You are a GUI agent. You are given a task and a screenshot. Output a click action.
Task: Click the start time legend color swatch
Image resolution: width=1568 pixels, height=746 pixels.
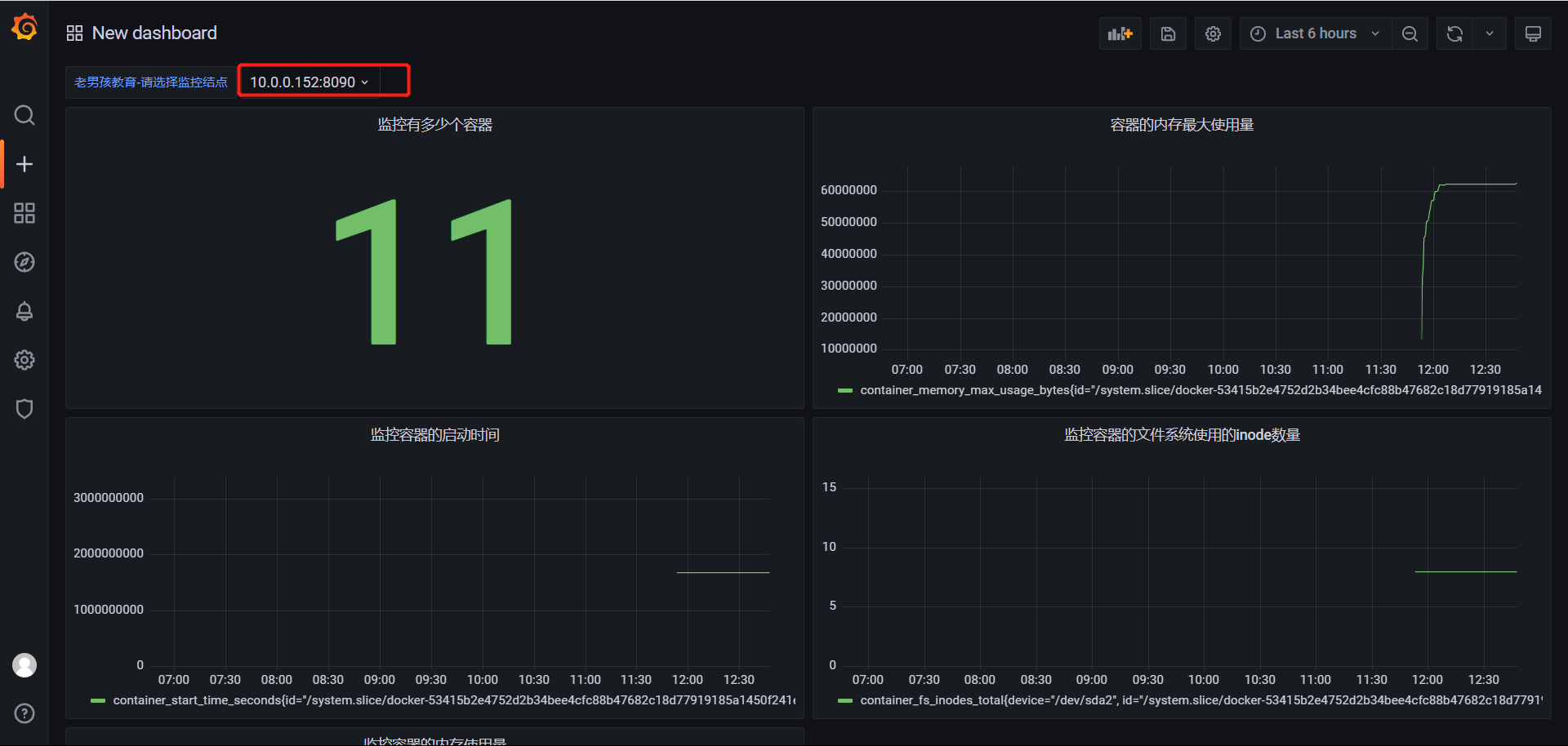click(x=98, y=701)
